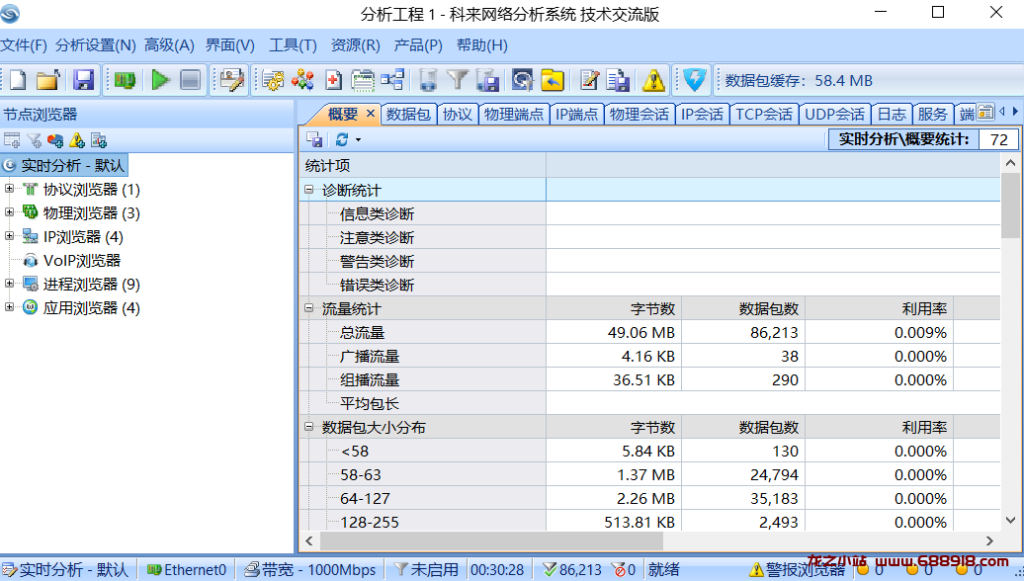
Task: Stop capture with the gray stop square
Action: click(190, 80)
